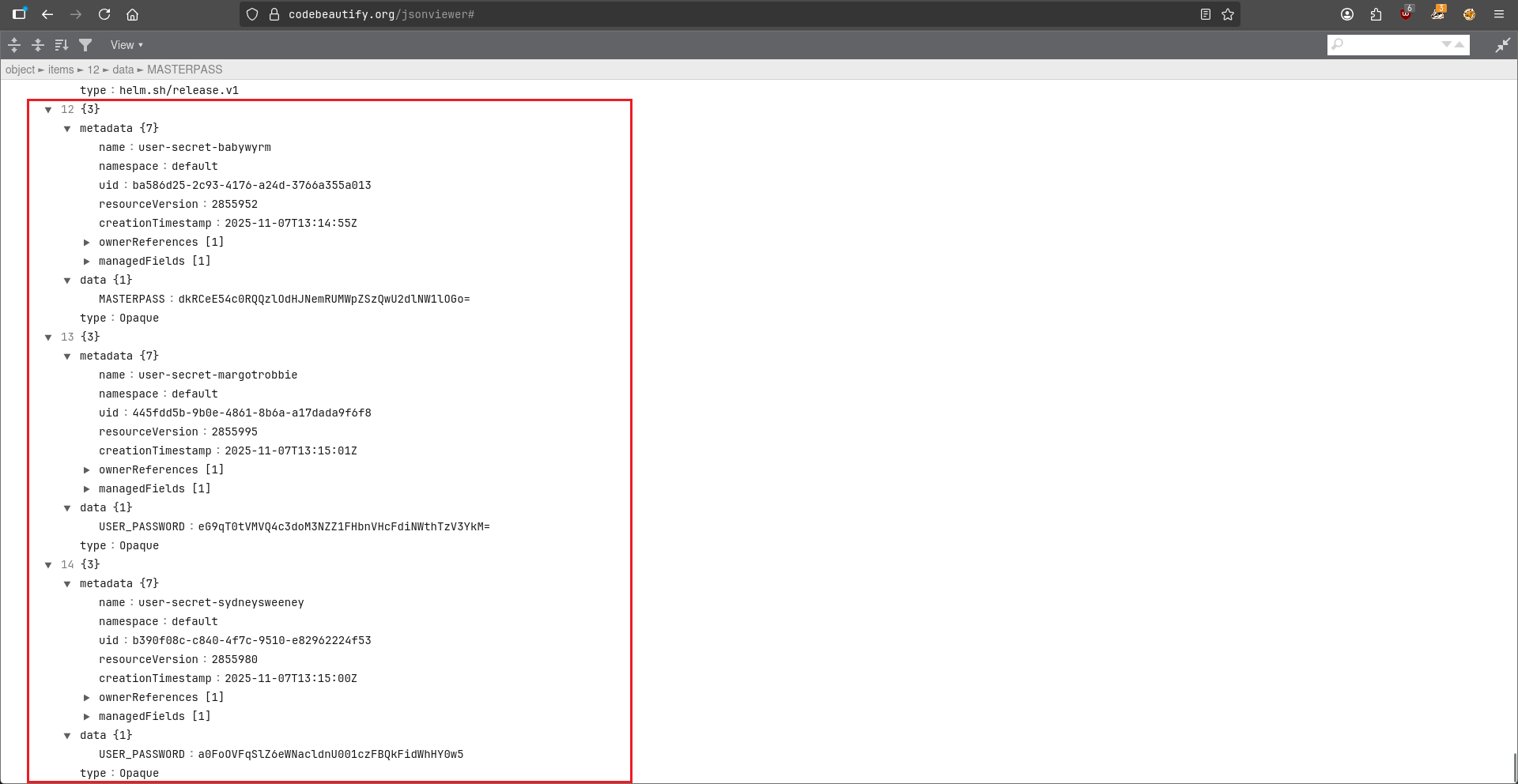Expand ownerReferences under user-secret-babywyrm
Viewport: 1518px width, 784px height.
(x=87, y=243)
